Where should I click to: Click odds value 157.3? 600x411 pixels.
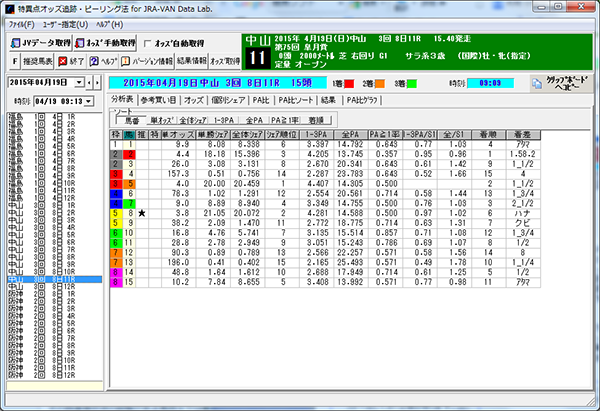click(x=178, y=174)
